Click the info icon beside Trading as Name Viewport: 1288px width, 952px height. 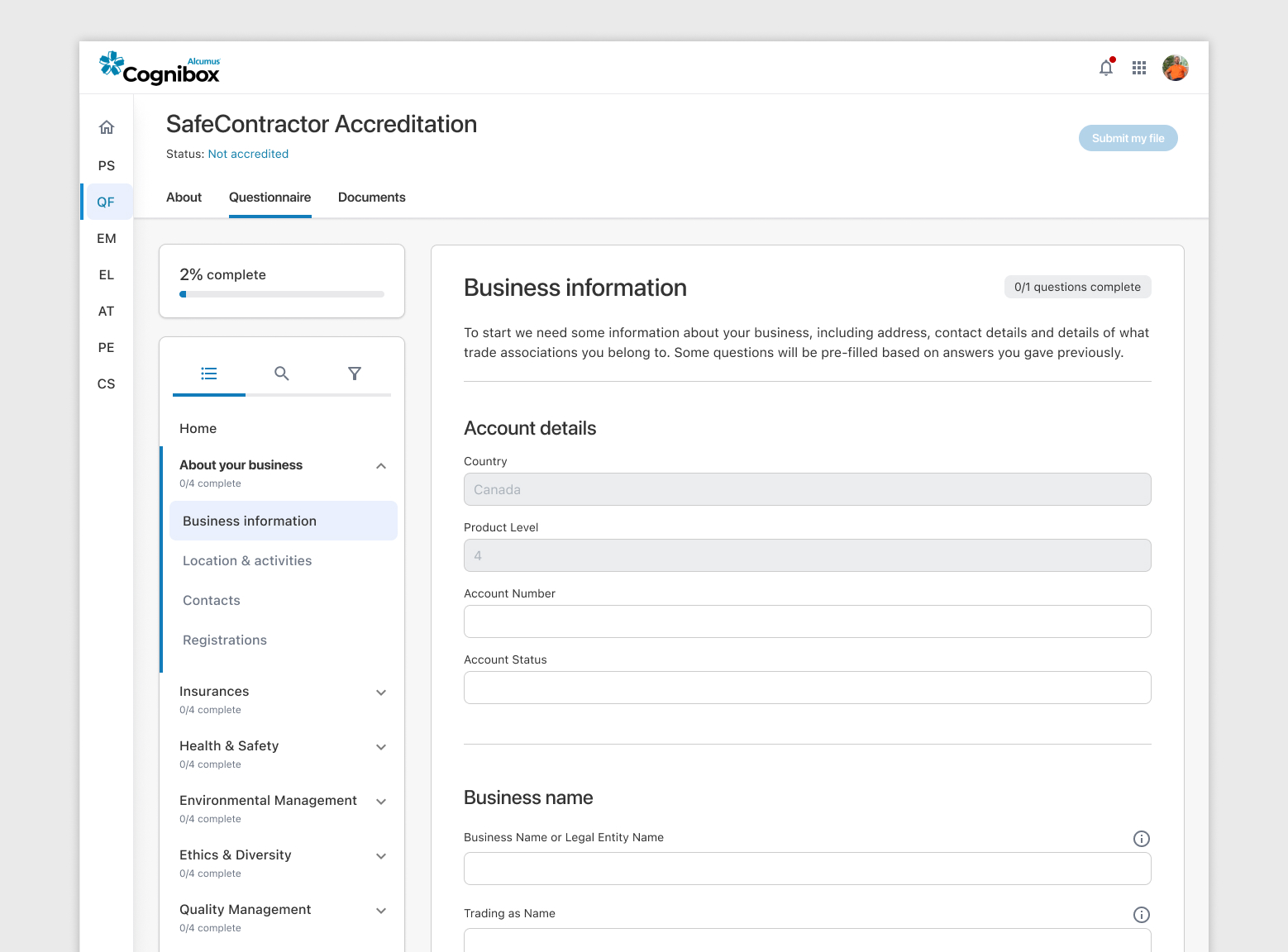point(1142,915)
